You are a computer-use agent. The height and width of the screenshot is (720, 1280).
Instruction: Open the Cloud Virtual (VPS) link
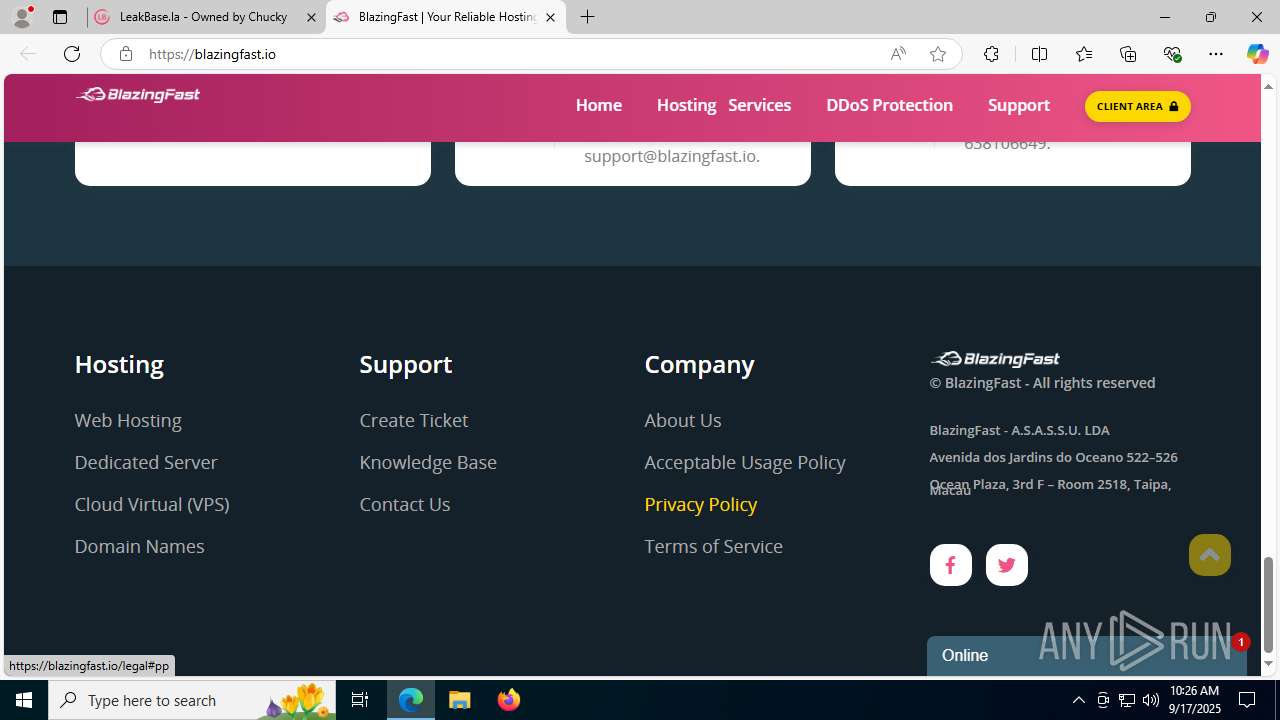tap(152, 504)
